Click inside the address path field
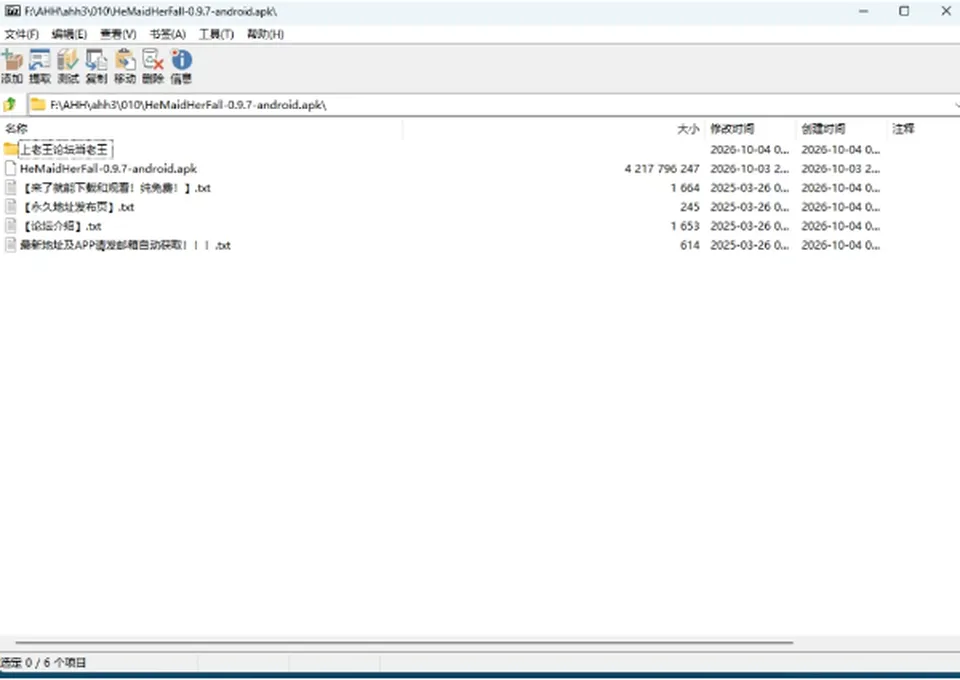Viewport: 960px width, 680px height. coord(493,105)
